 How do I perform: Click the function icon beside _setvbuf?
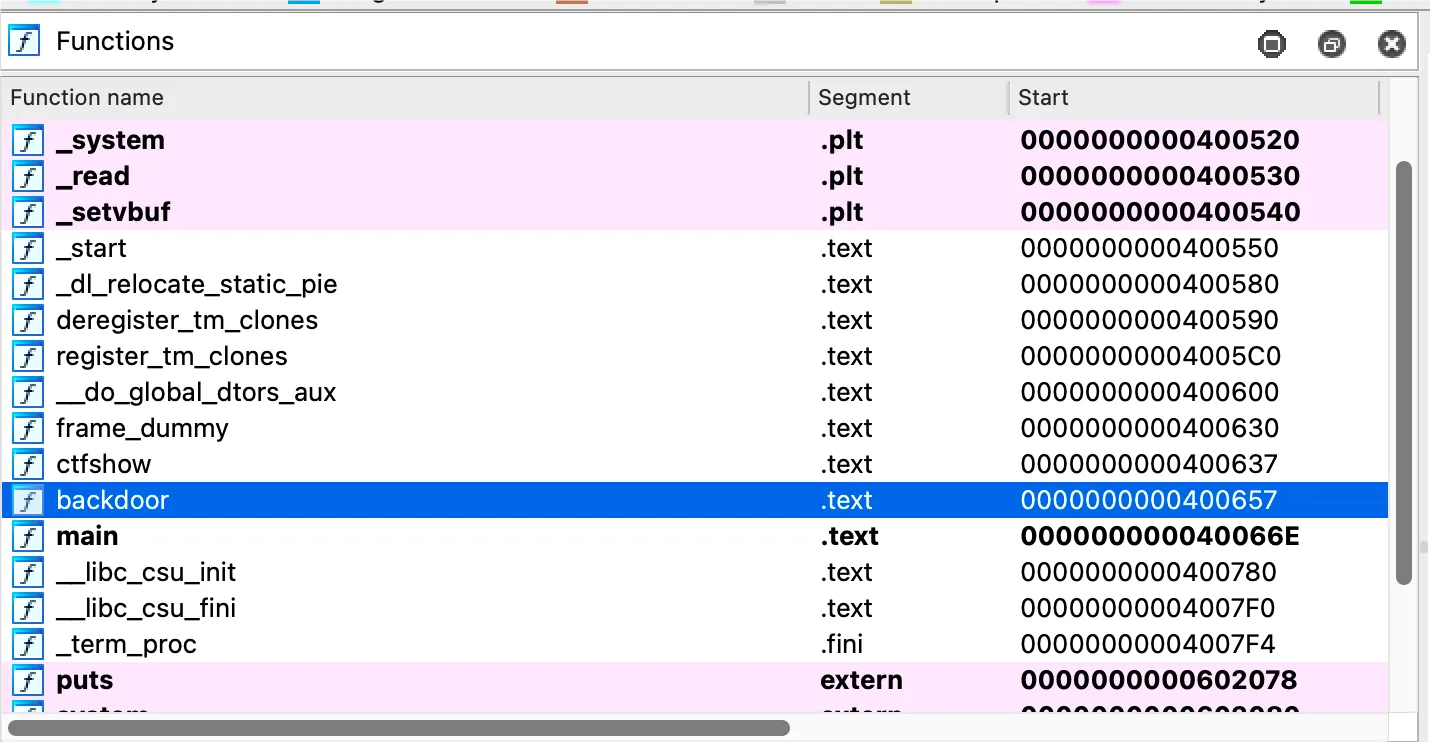(x=28, y=213)
